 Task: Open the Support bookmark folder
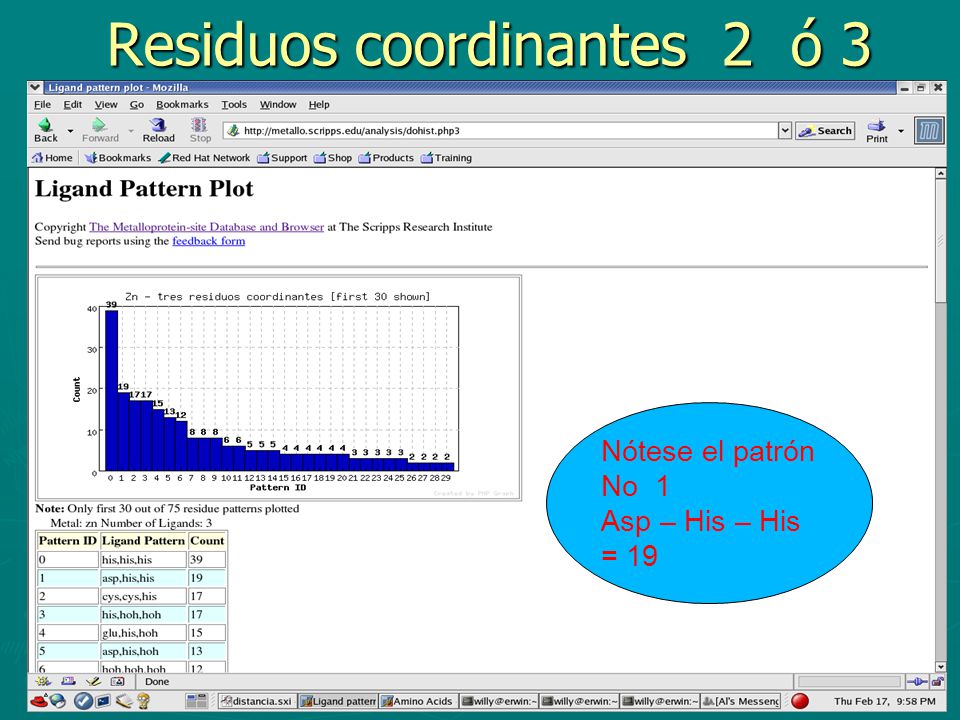282,158
